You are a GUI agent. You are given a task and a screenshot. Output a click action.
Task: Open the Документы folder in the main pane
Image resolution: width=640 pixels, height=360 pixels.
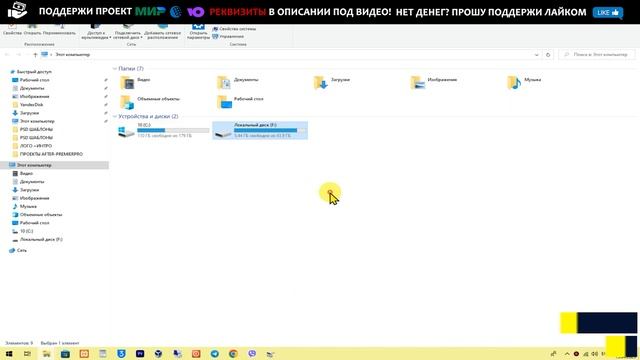238,82
